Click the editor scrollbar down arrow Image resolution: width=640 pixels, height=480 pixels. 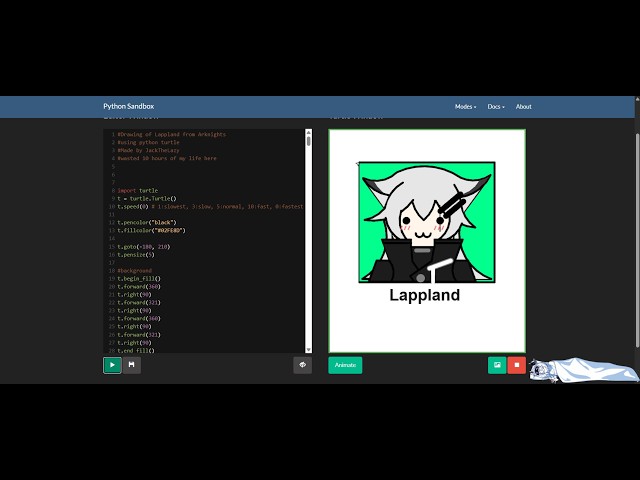coord(309,350)
